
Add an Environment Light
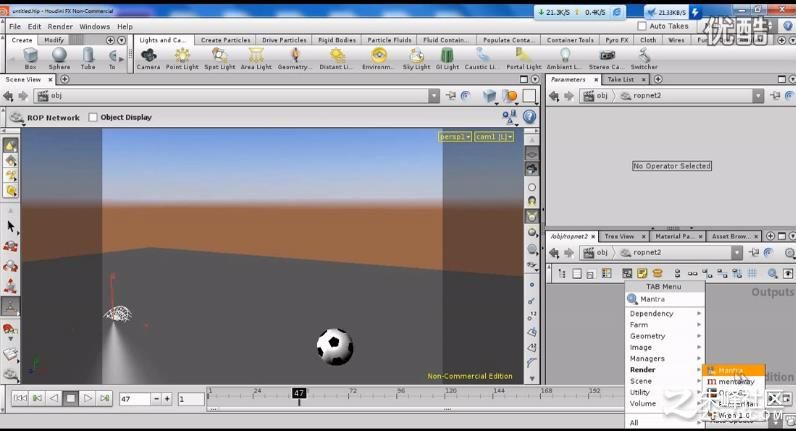[x=378, y=58]
